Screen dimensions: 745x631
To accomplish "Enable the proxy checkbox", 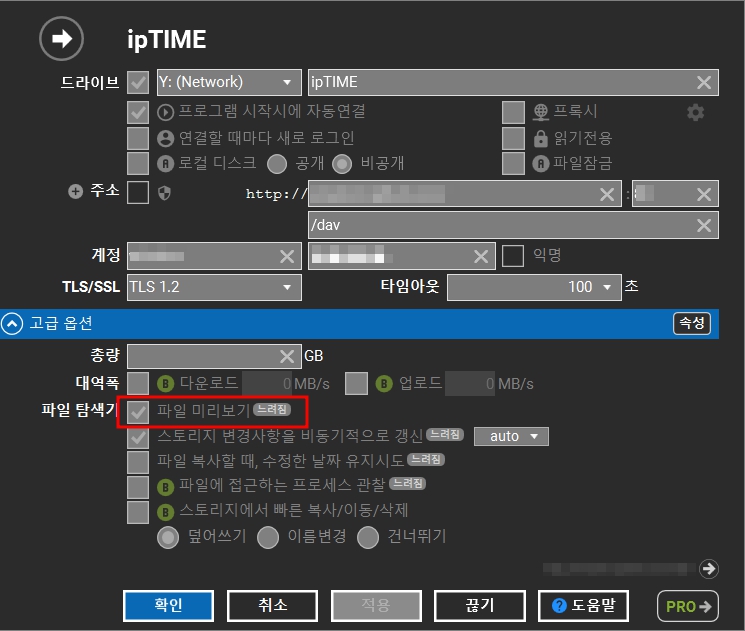I will tap(513, 113).
